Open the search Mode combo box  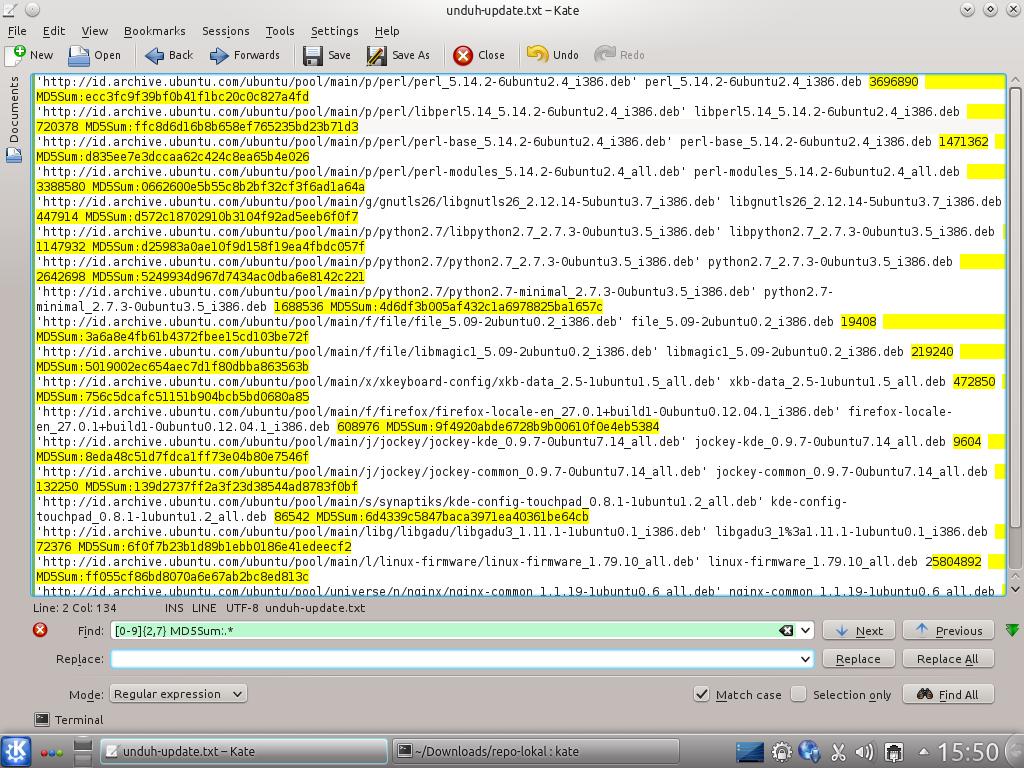[x=178, y=694]
